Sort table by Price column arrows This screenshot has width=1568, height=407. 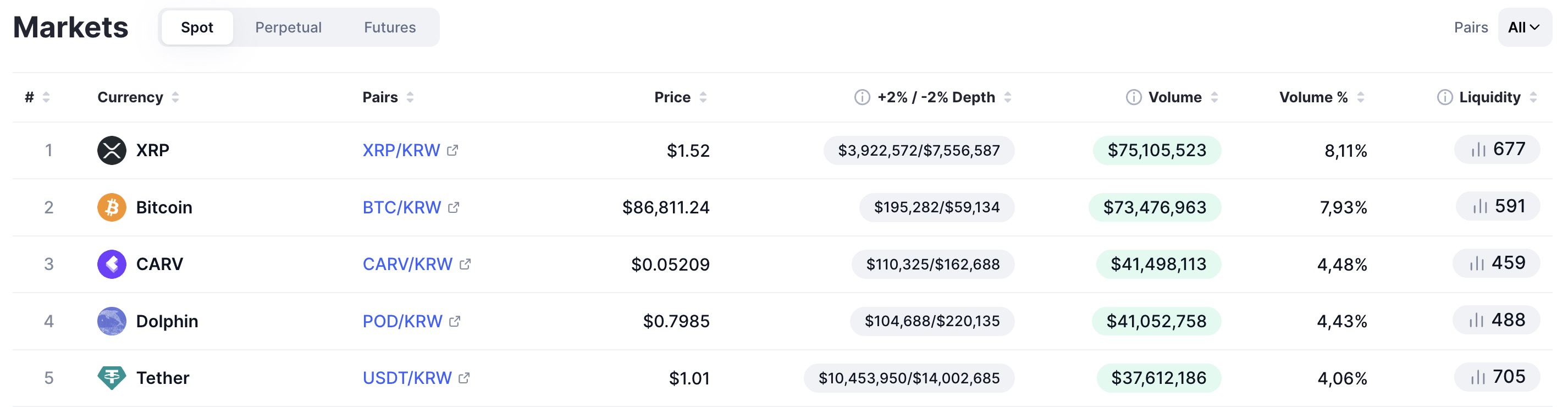point(703,97)
